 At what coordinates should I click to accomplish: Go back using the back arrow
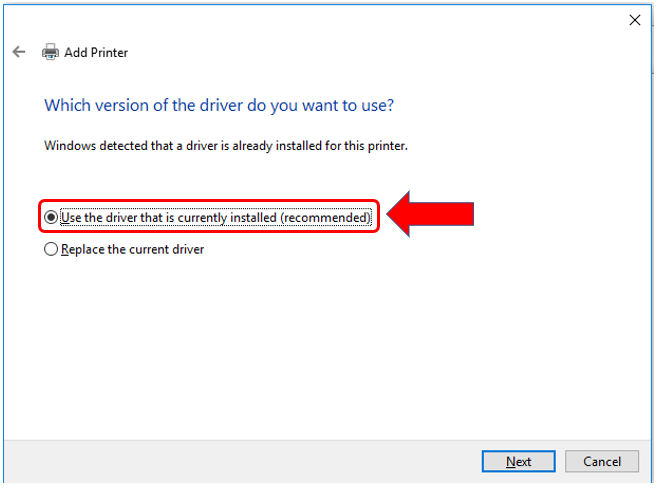click(19, 52)
